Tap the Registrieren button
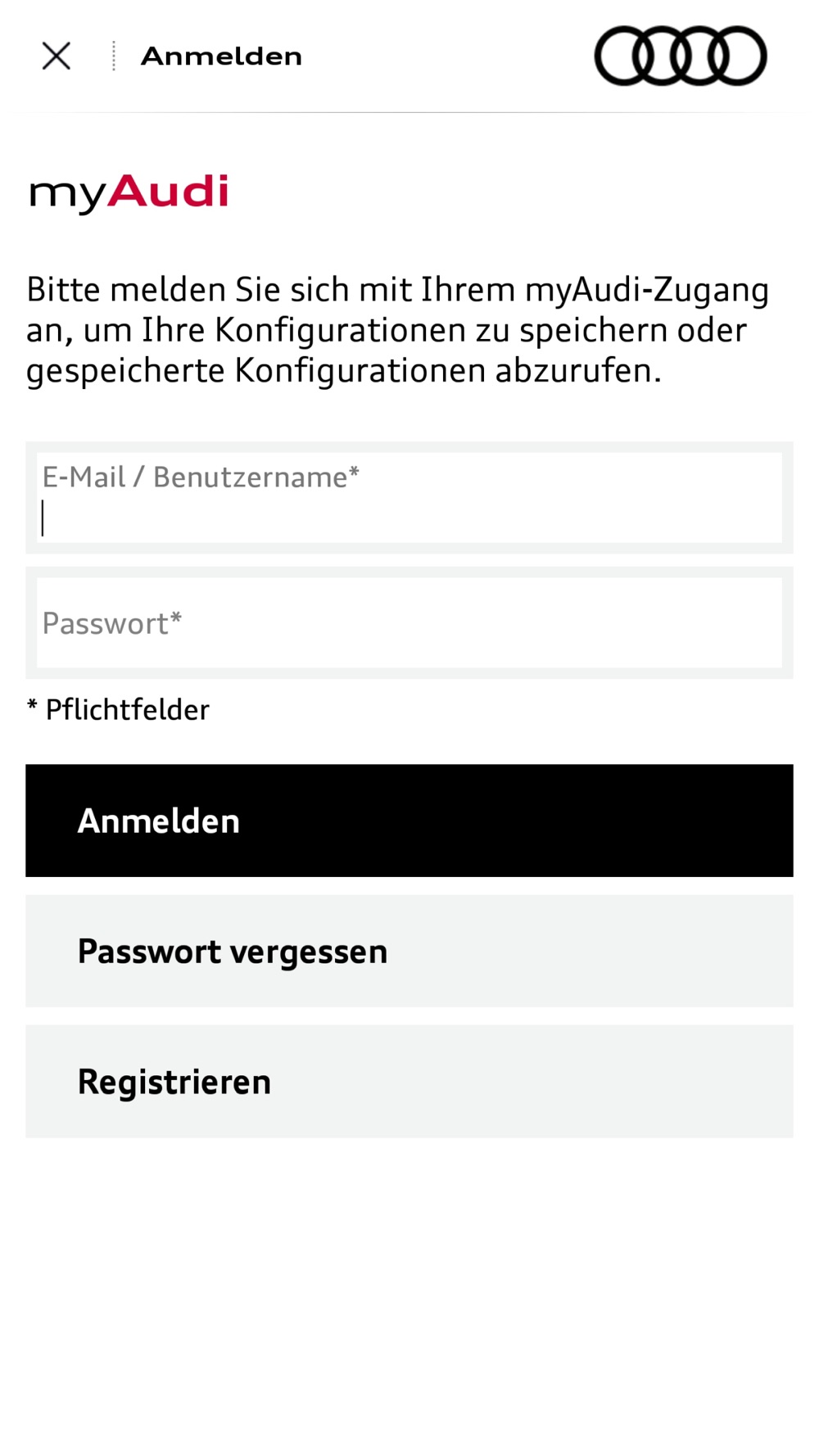The width and height of the screenshot is (819, 1456). point(409,1081)
